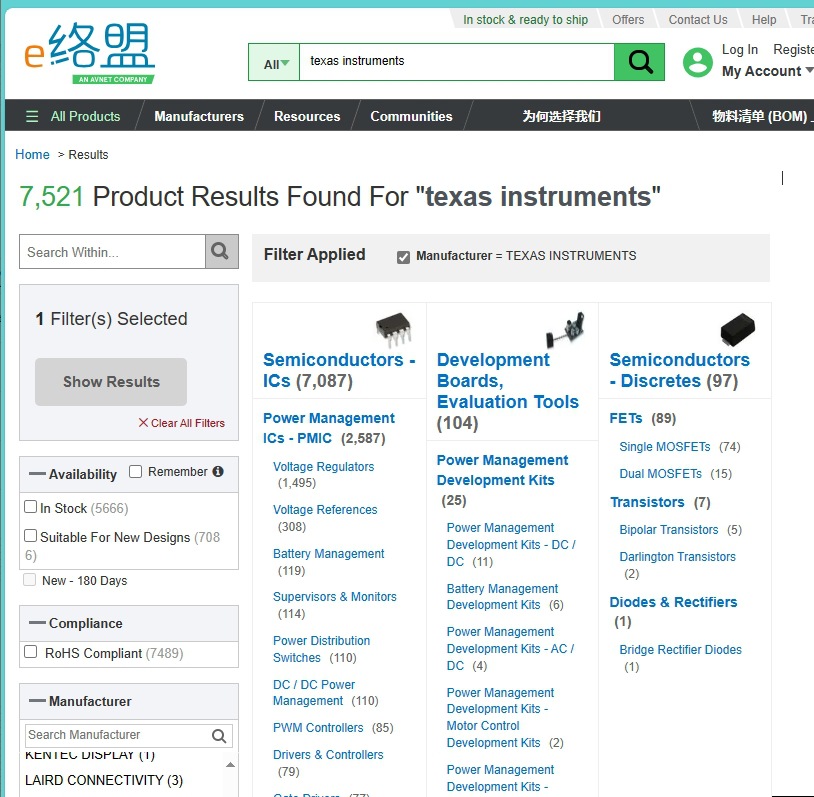Image resolution: width=814 pixels, height=797 pixels.
Task: Uncheck the Manufacturer = TEXAS INSTRUMENTS filter
Action: [403, 257]
